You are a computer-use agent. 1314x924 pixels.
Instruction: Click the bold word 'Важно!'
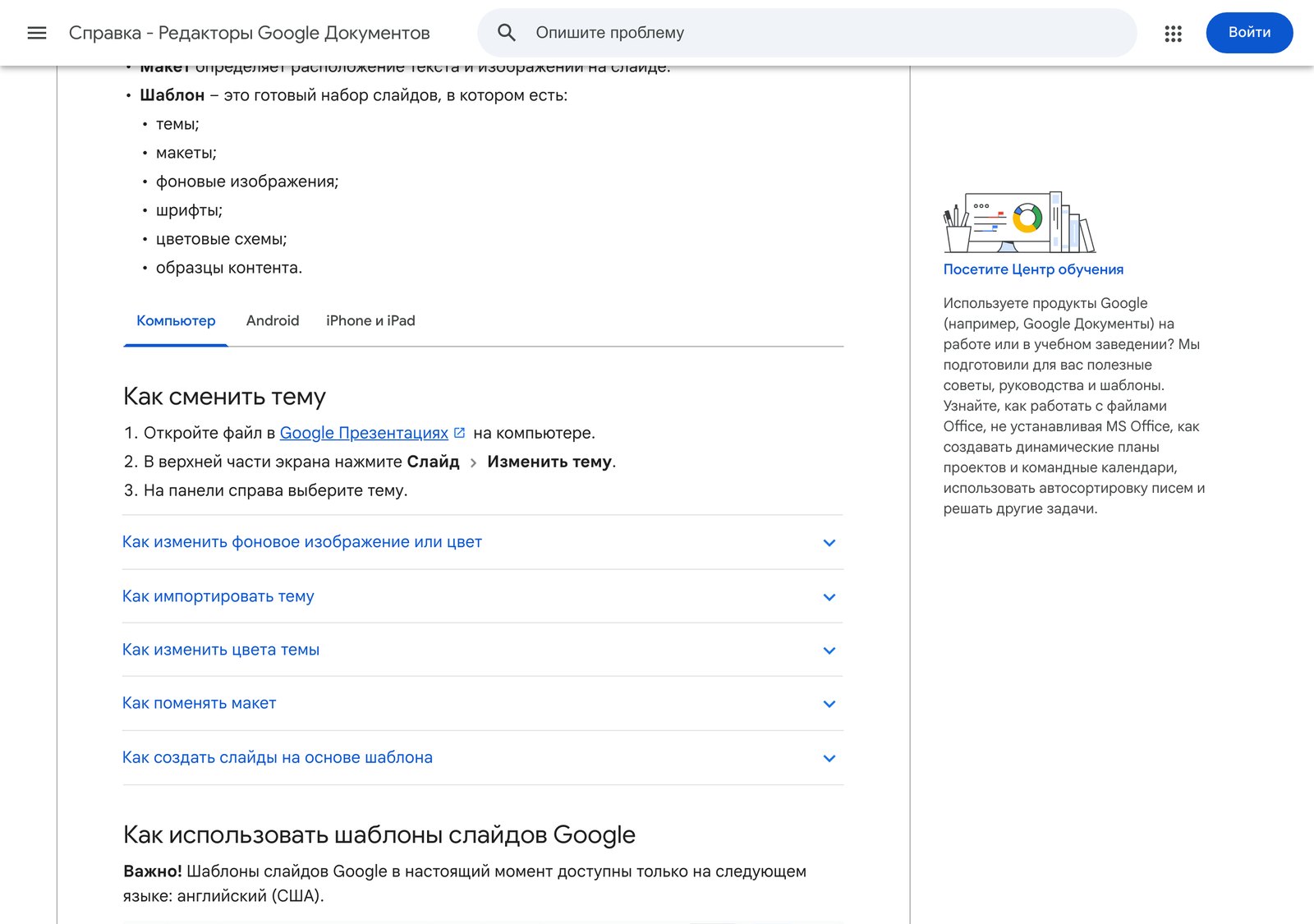pos(153,871)
